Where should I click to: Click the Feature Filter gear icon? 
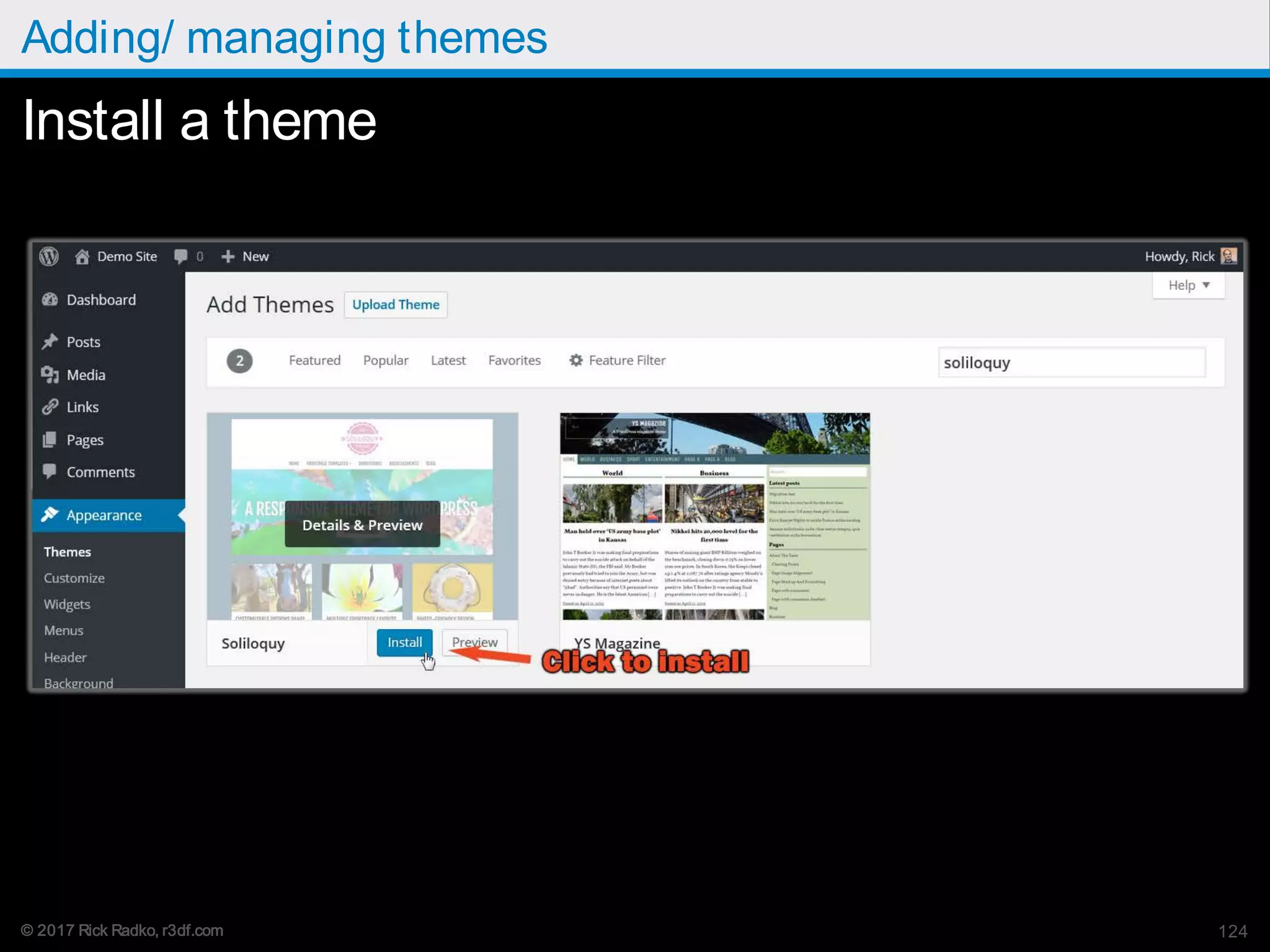(x=576, y=360)
